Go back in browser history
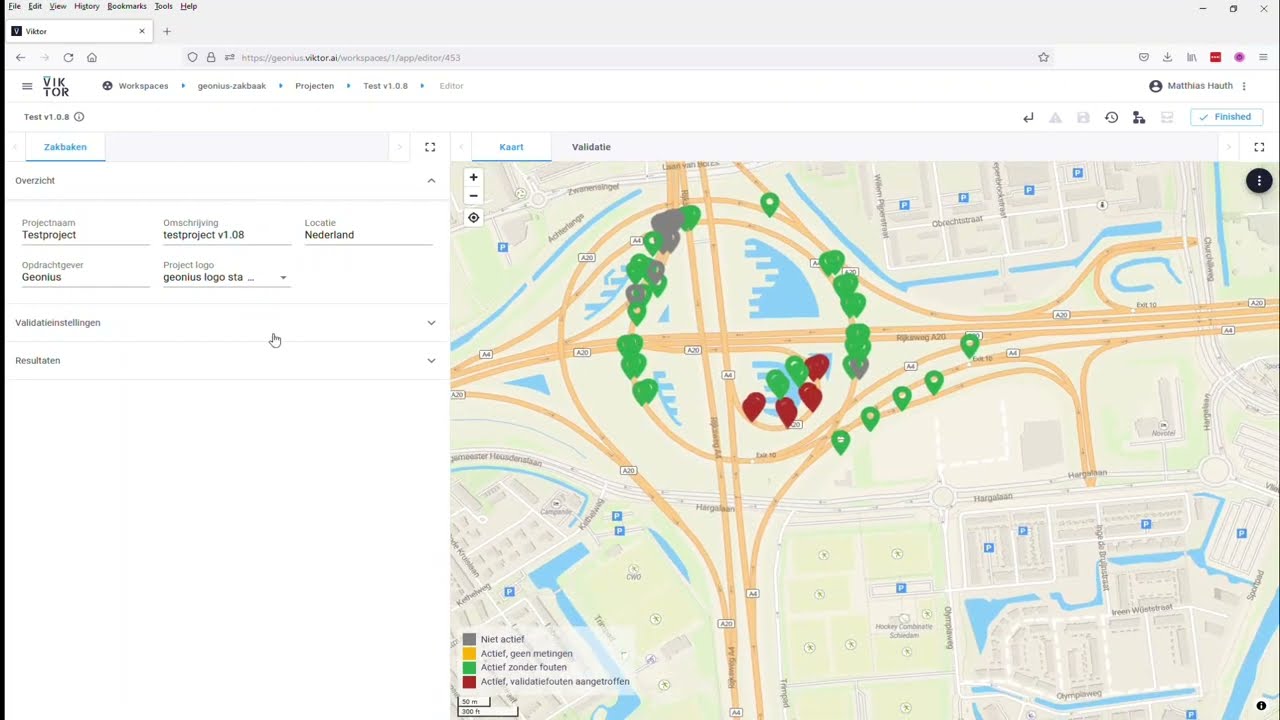This screenshot has width=1280, height=720. 20,58
